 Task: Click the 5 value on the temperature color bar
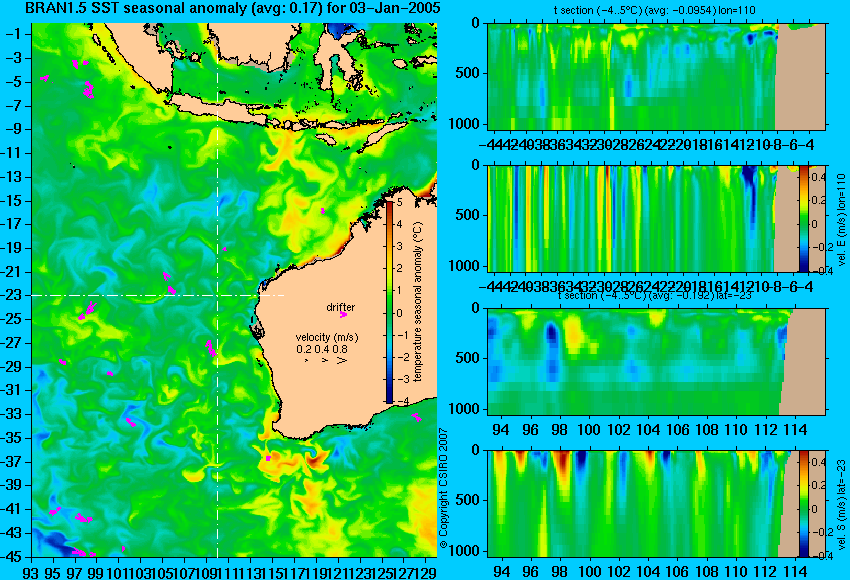[x=400, y=203]
